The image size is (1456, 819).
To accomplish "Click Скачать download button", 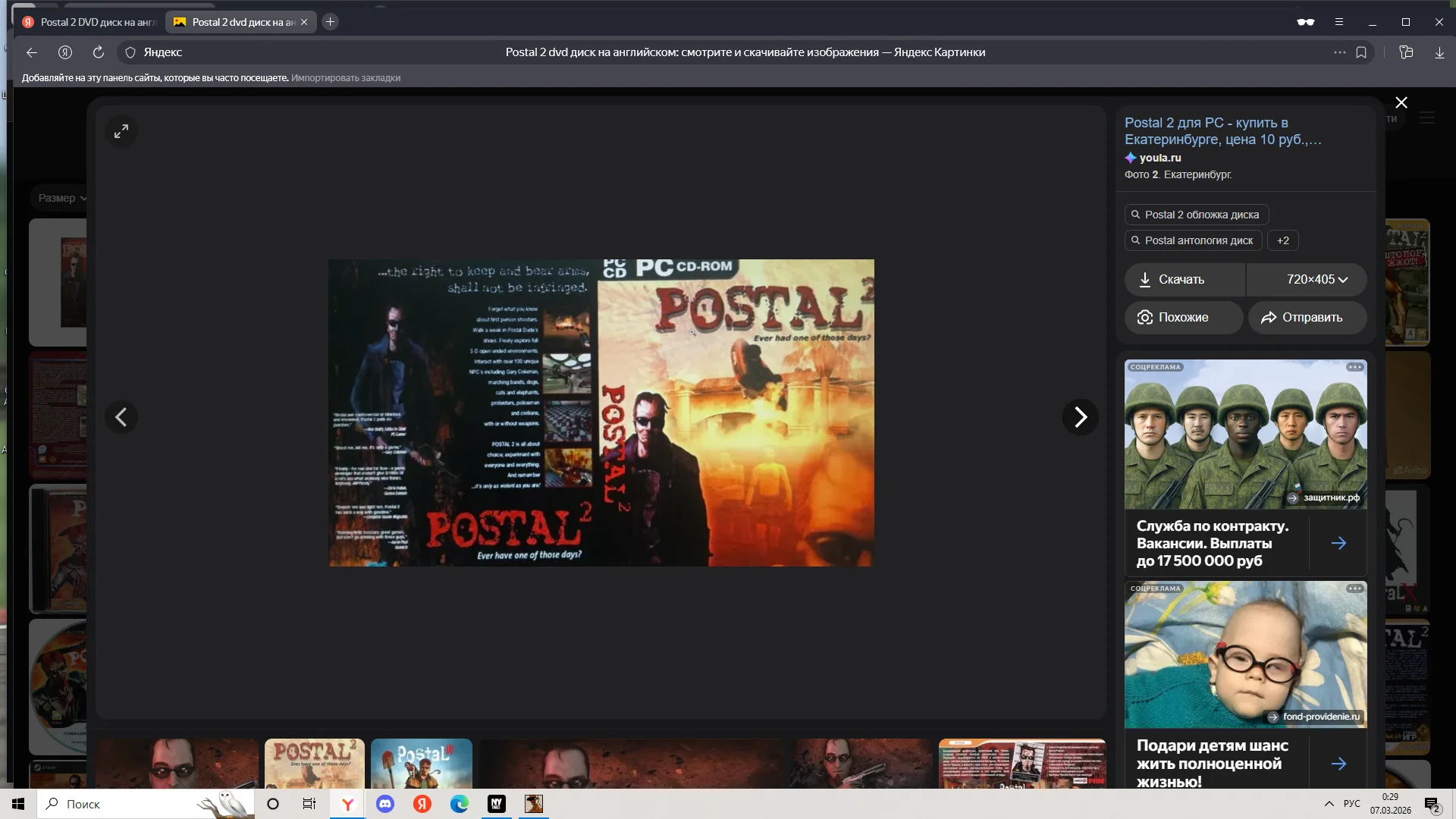I will pos(1183,280).
